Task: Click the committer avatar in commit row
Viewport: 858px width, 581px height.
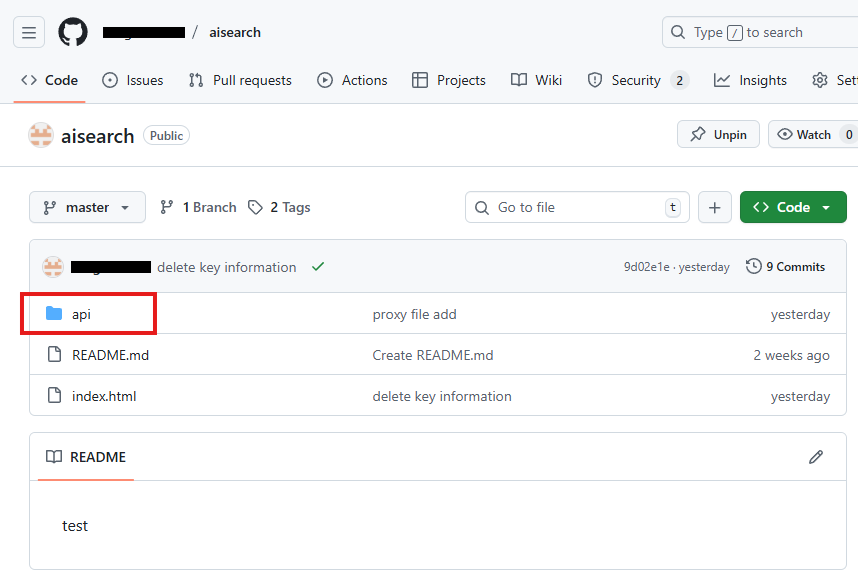Action: click(x=53, y=267)
